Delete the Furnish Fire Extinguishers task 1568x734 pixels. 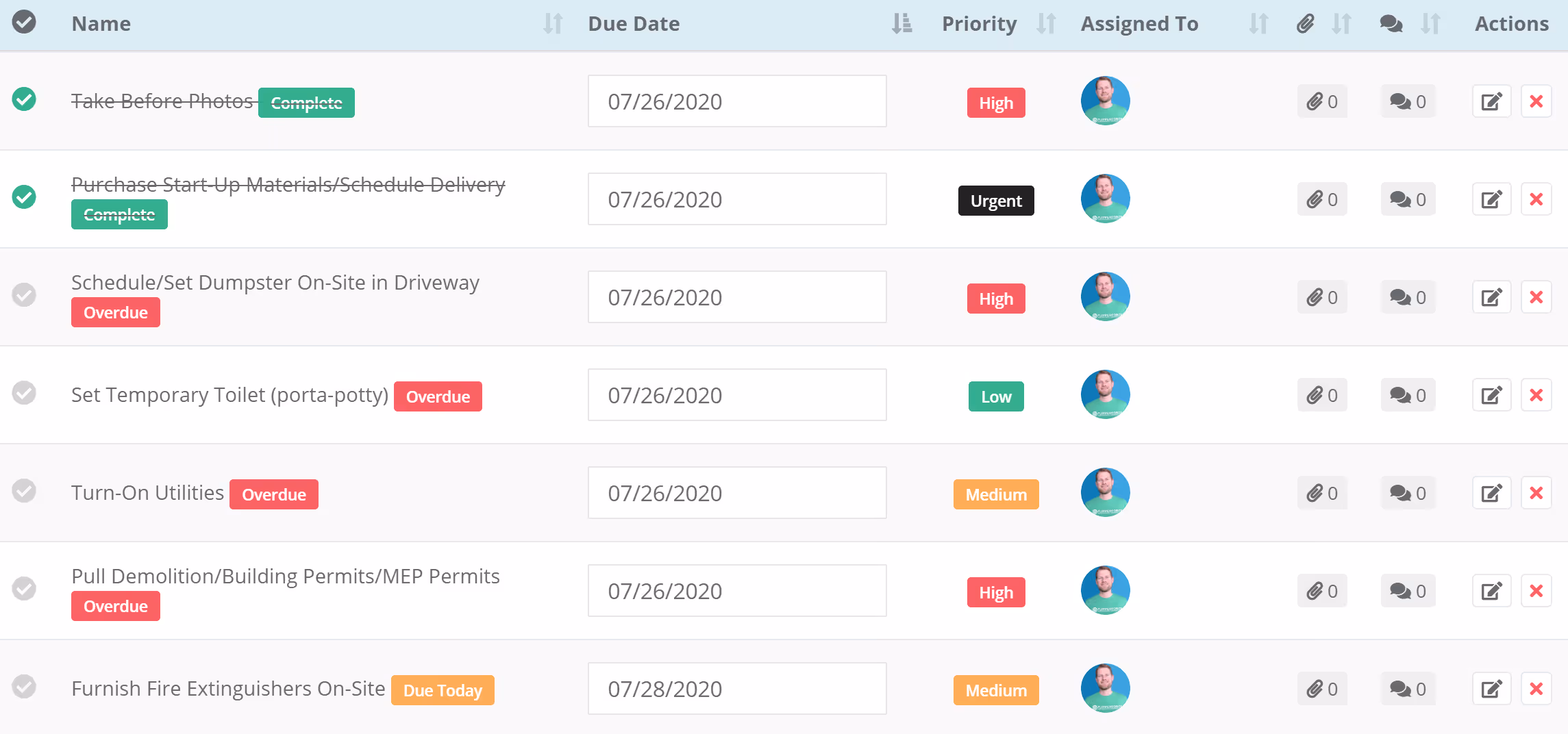[1536, 689]
